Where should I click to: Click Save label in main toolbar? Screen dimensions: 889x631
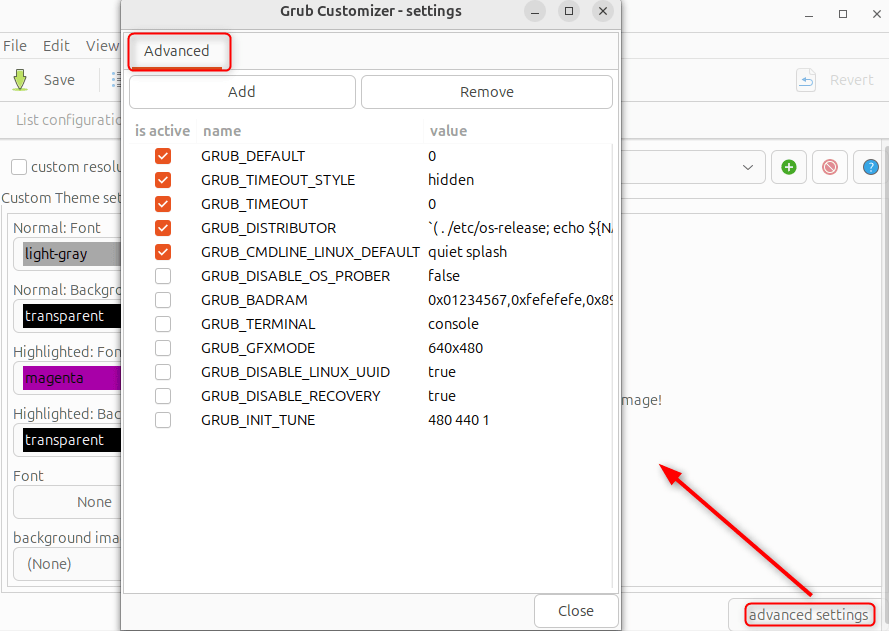point(60,80)
